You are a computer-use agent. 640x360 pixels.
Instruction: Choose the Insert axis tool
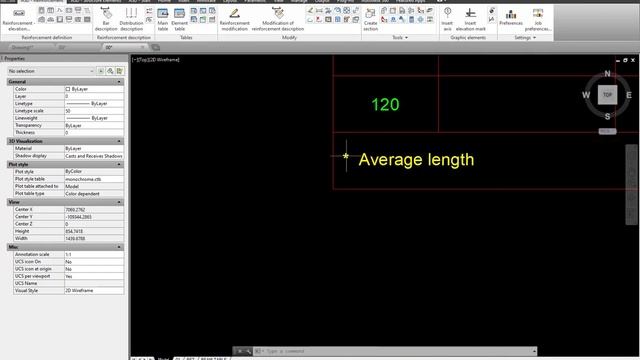(x=447, y=19)
